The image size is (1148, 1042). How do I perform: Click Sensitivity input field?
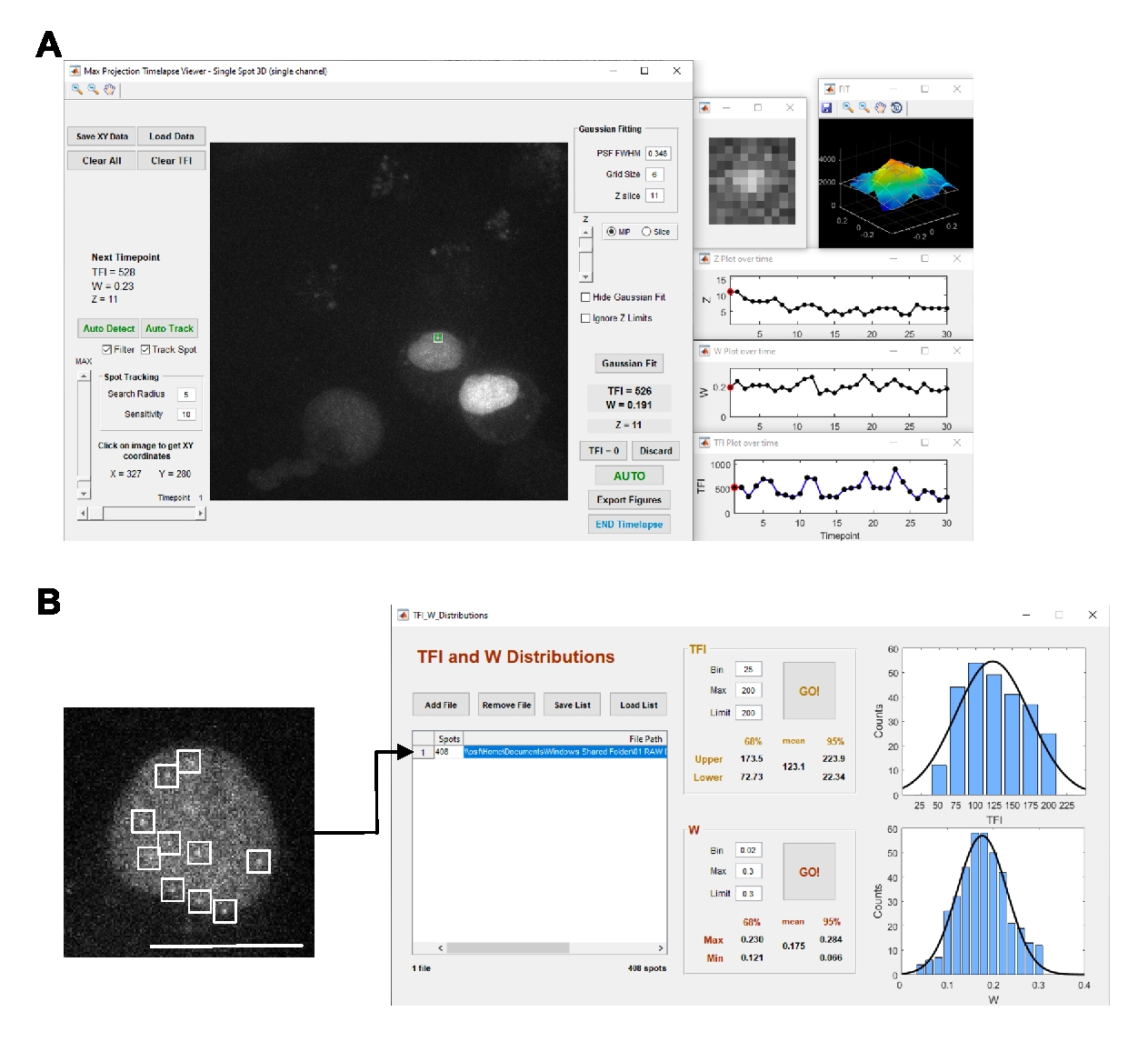point(186,415)
